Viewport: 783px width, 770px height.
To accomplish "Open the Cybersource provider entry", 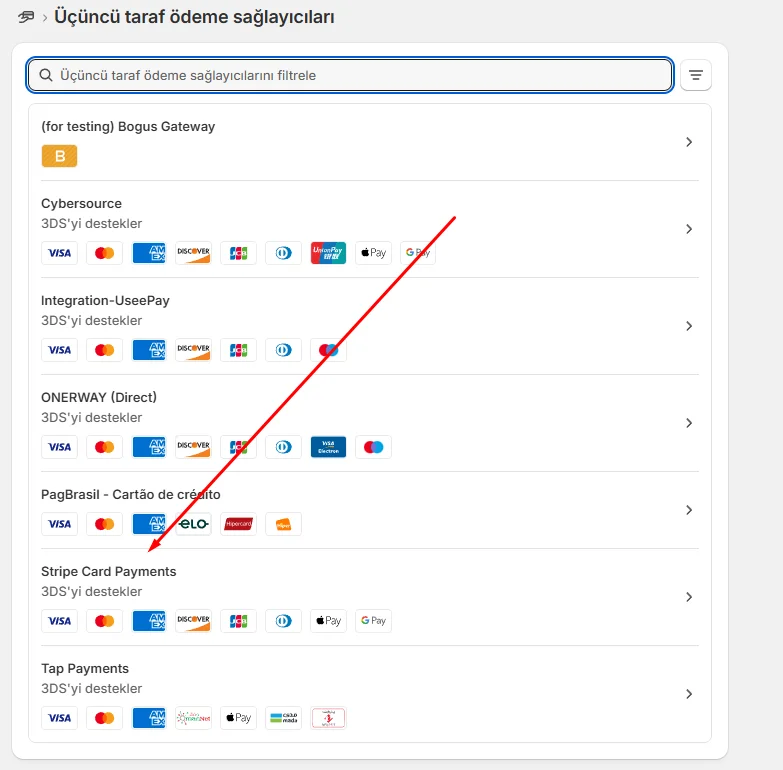I will (x=370, y=229).
